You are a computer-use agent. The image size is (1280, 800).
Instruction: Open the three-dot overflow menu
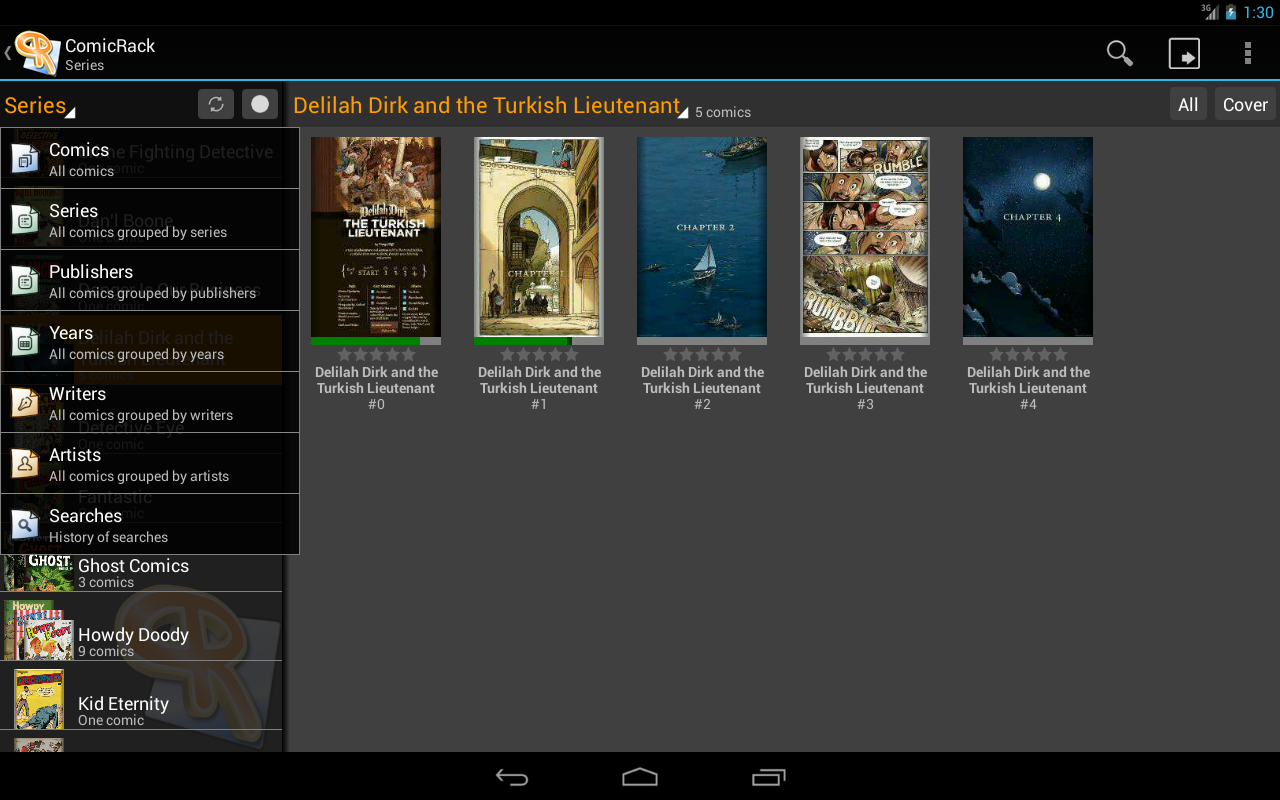pos(1247,53)
